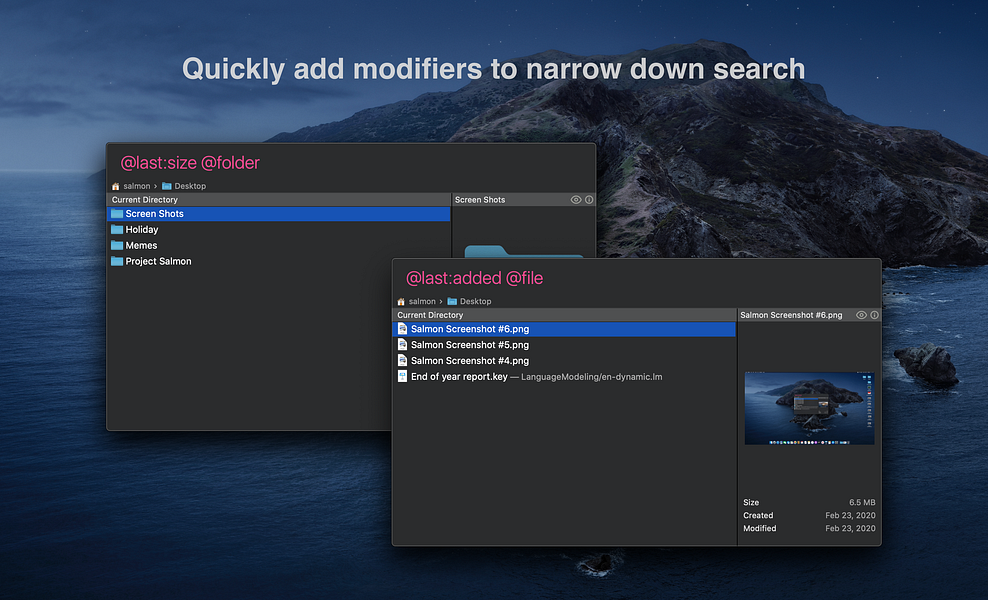Click the Desktop folder icon in the front window breadcrumb

(452, 301)
